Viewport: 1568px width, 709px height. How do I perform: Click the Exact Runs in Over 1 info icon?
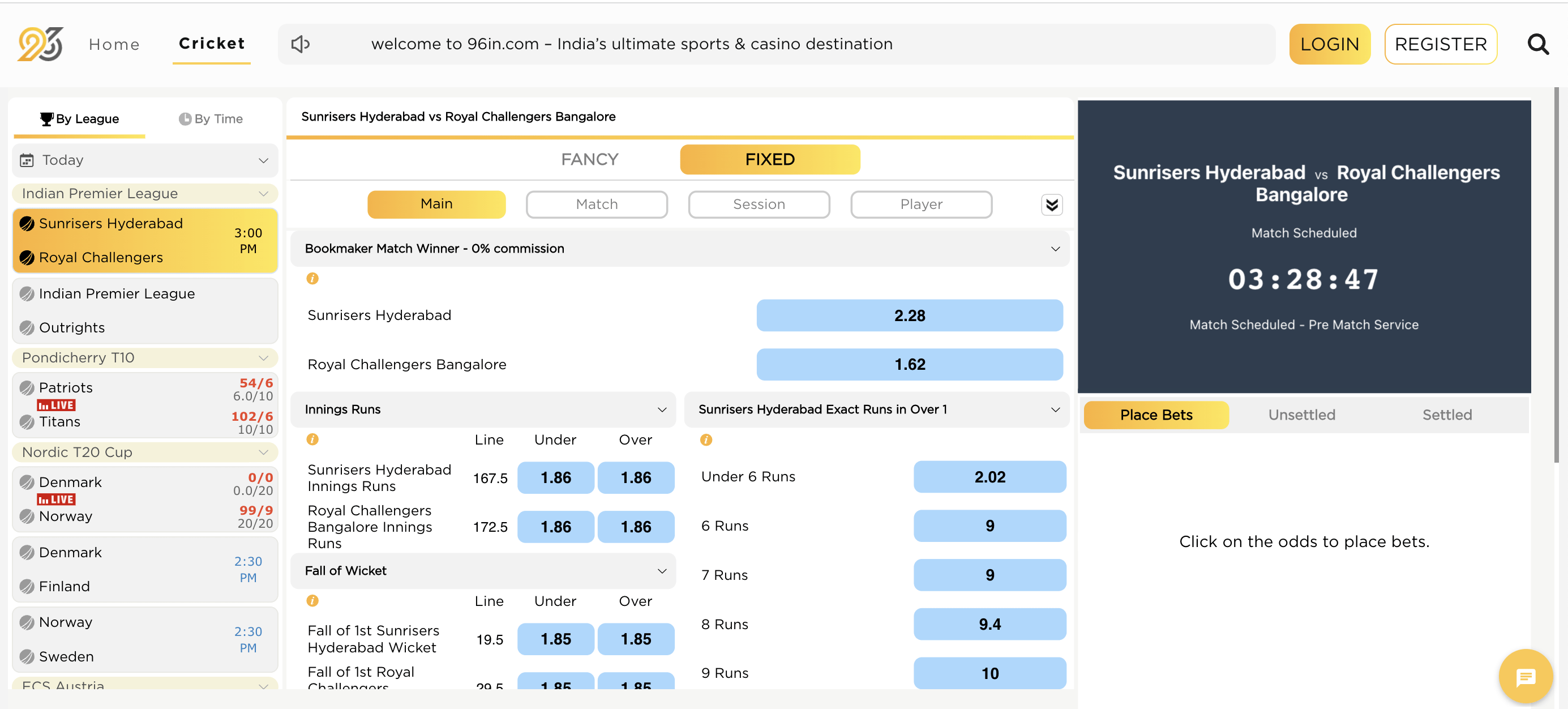705,440
